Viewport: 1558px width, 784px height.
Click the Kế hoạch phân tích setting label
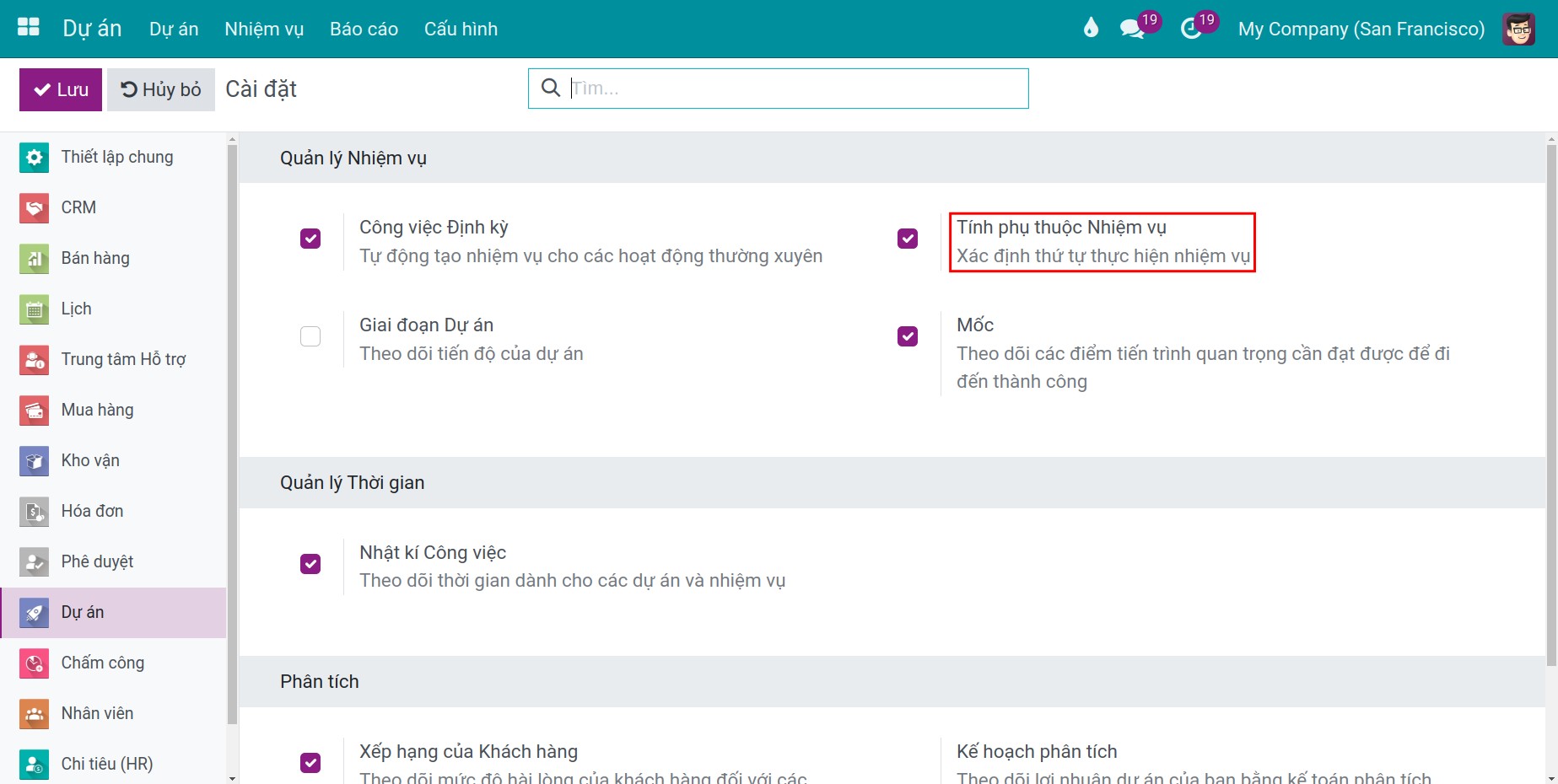point(1037,751)
